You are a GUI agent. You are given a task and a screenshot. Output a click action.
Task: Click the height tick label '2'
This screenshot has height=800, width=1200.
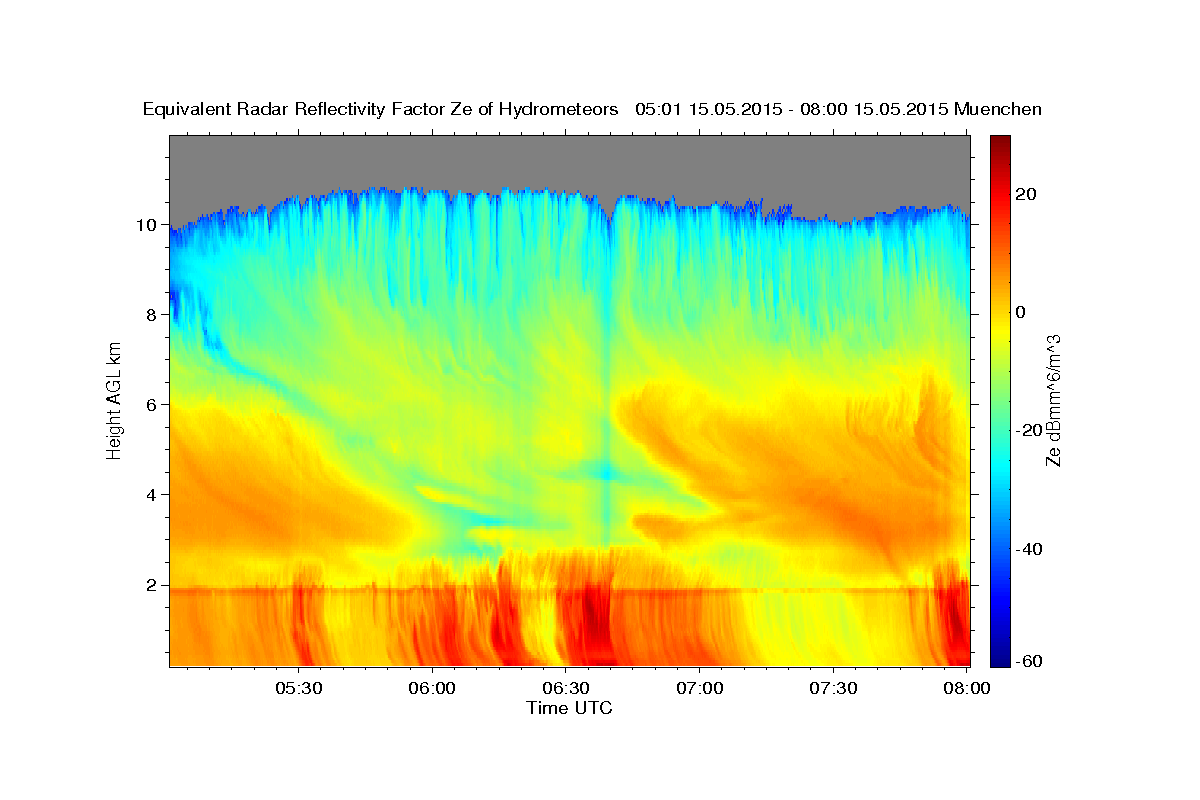[154, 585]
